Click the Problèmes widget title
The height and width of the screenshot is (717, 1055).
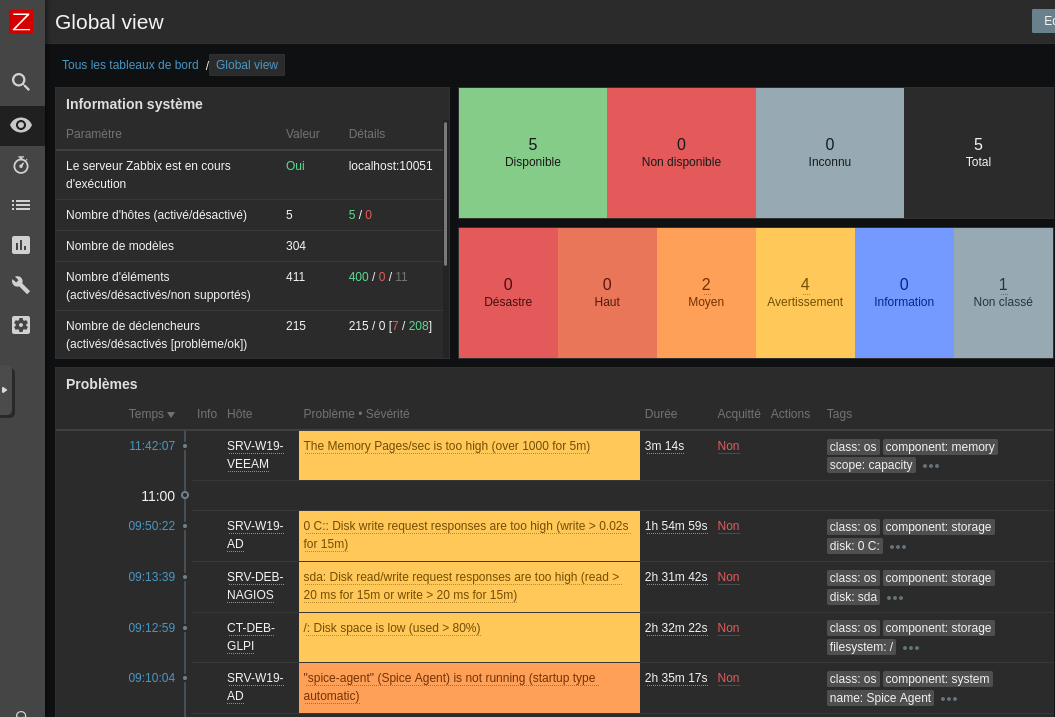click(x=102, y=384)
